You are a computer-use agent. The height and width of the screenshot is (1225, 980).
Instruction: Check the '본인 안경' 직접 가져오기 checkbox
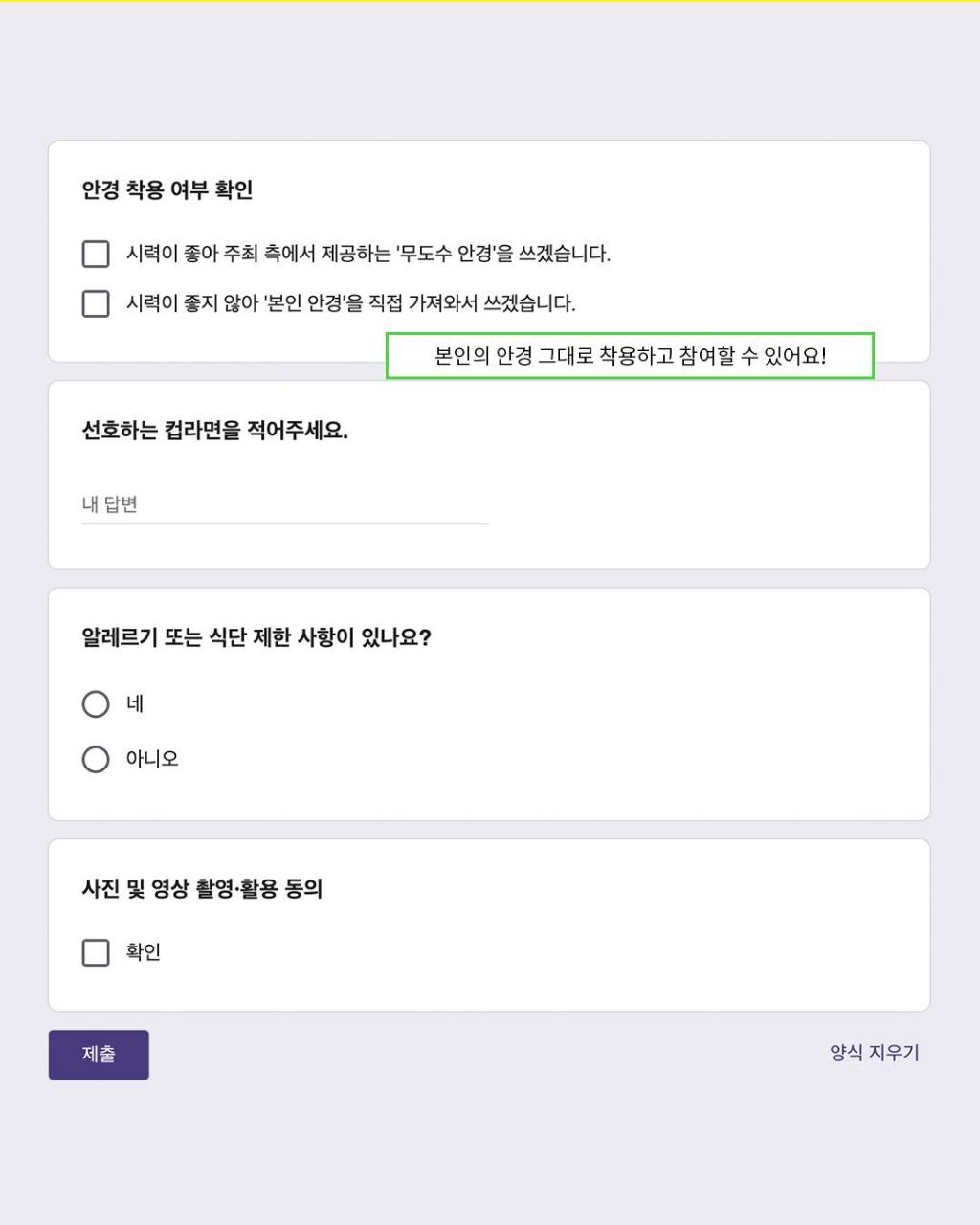96,303
